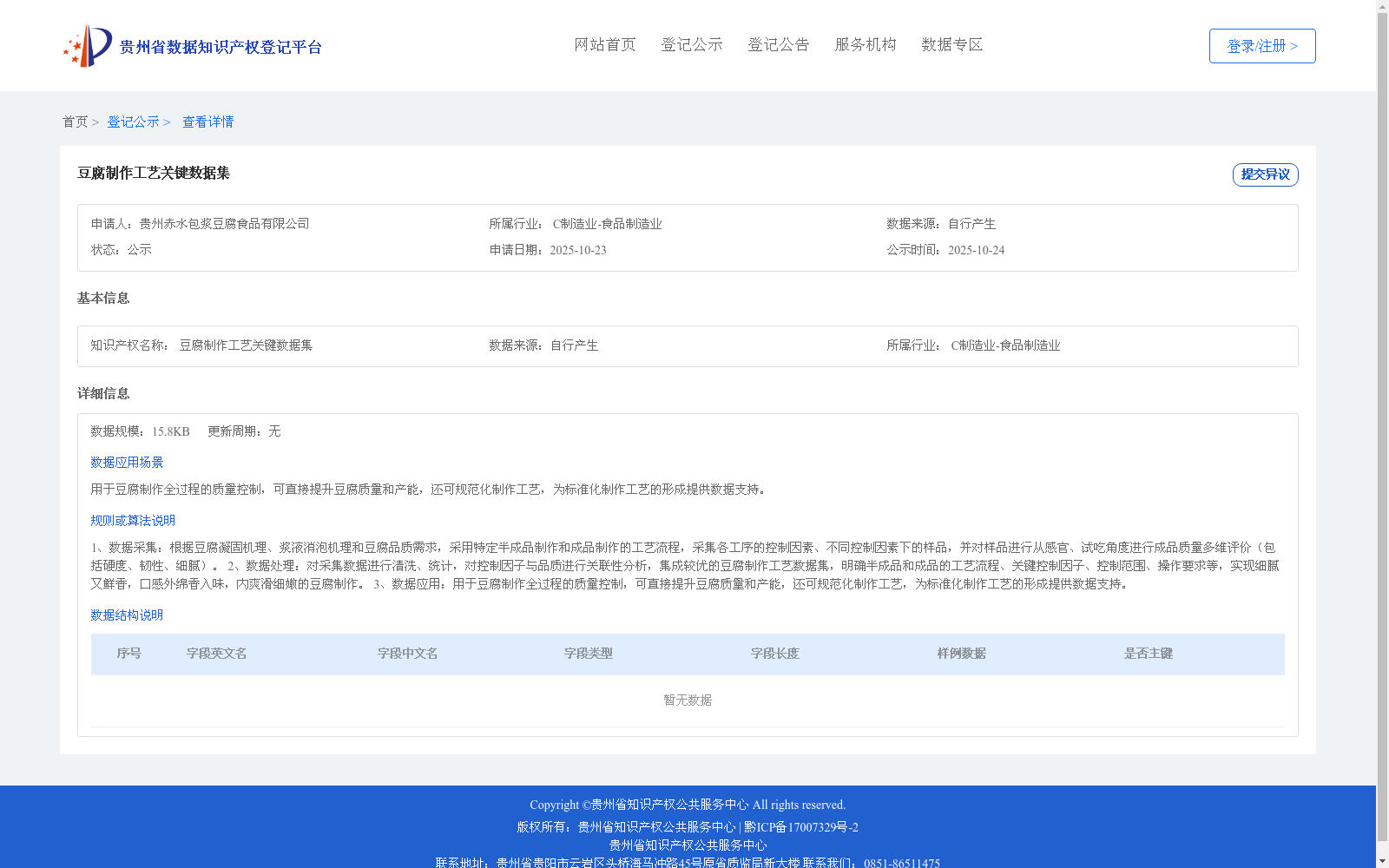Click the vertical scrollbar thumb
The width and height of the screenshot is (1389, 868).
click(x=1382, y=425)
